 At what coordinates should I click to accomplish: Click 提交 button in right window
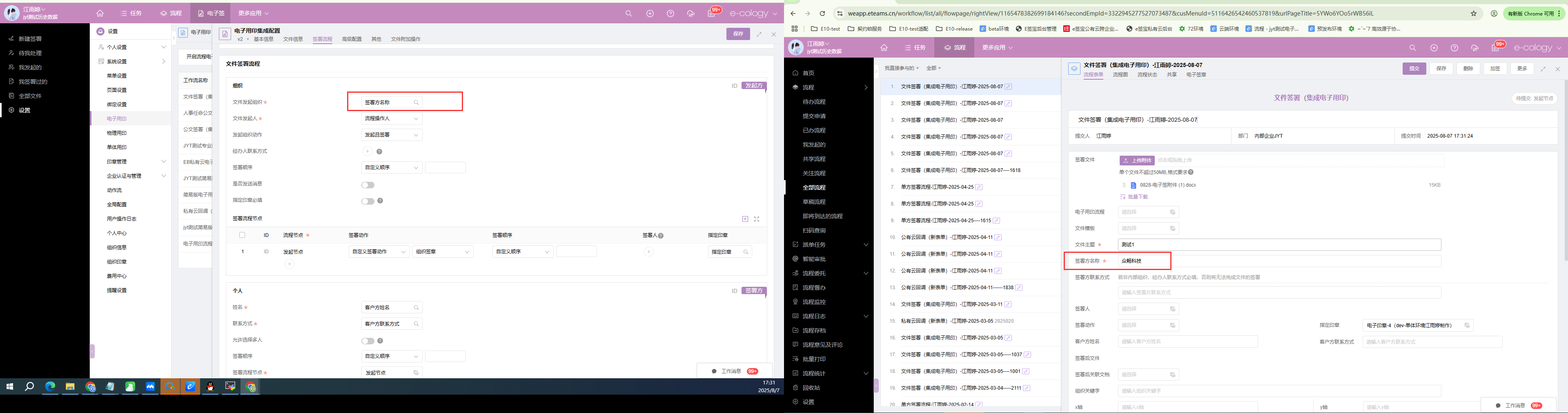1414,69
